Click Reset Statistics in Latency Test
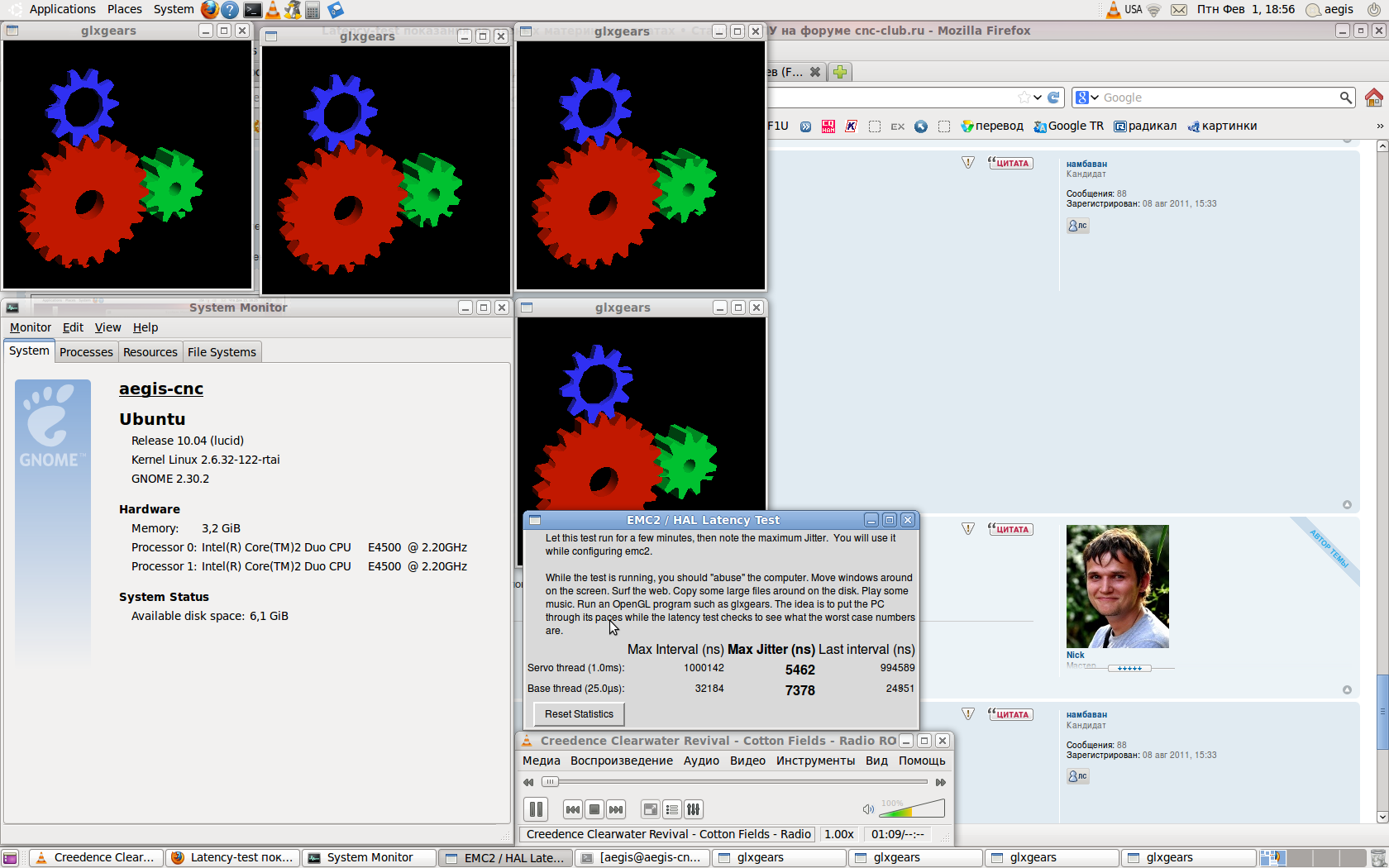The width and height of the screenshot is (1389, 868). pos(579,714)
